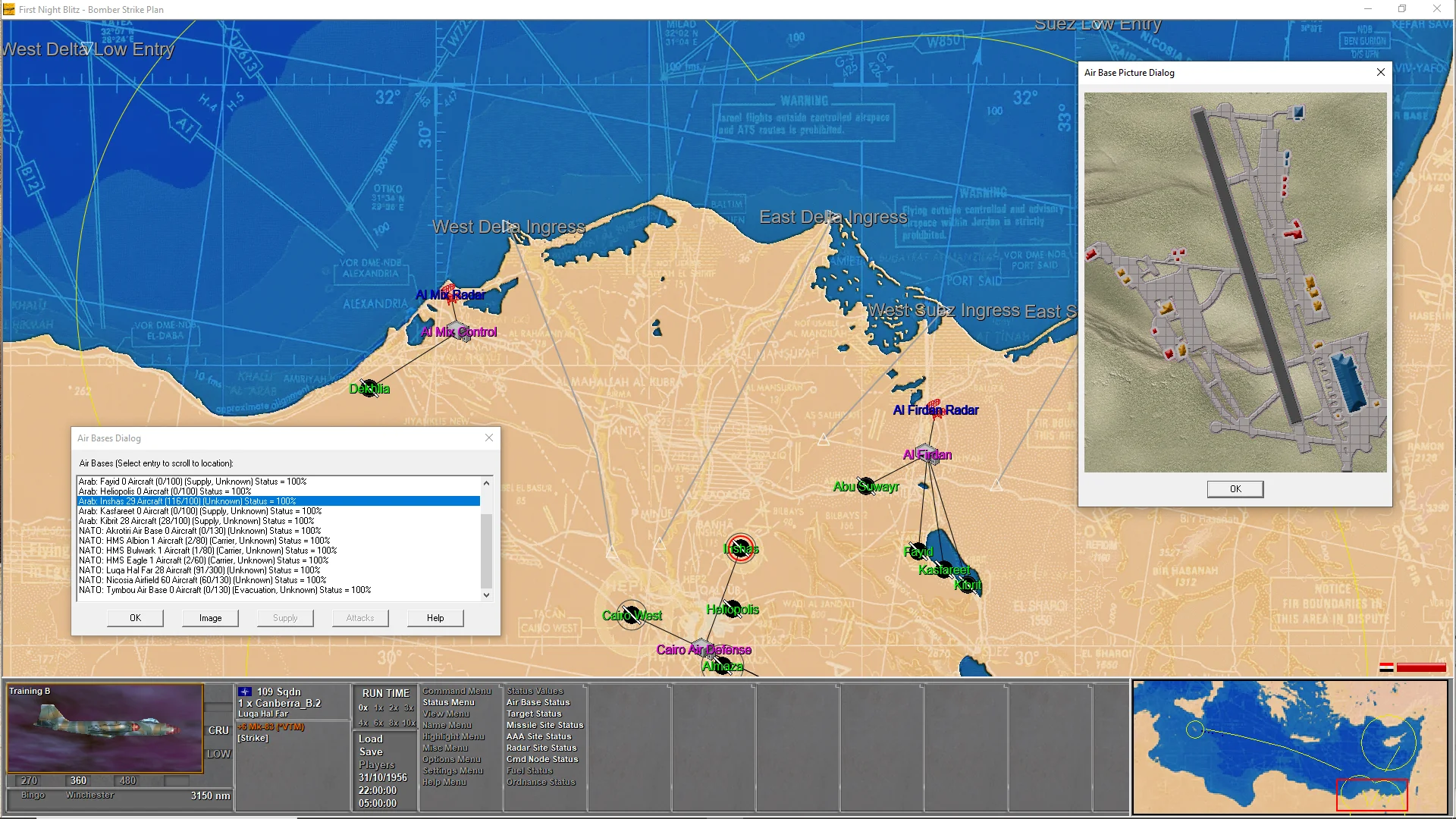Close the Air Base Picture Dialog
This screenshot has width=1456, height=819.
1381,72
